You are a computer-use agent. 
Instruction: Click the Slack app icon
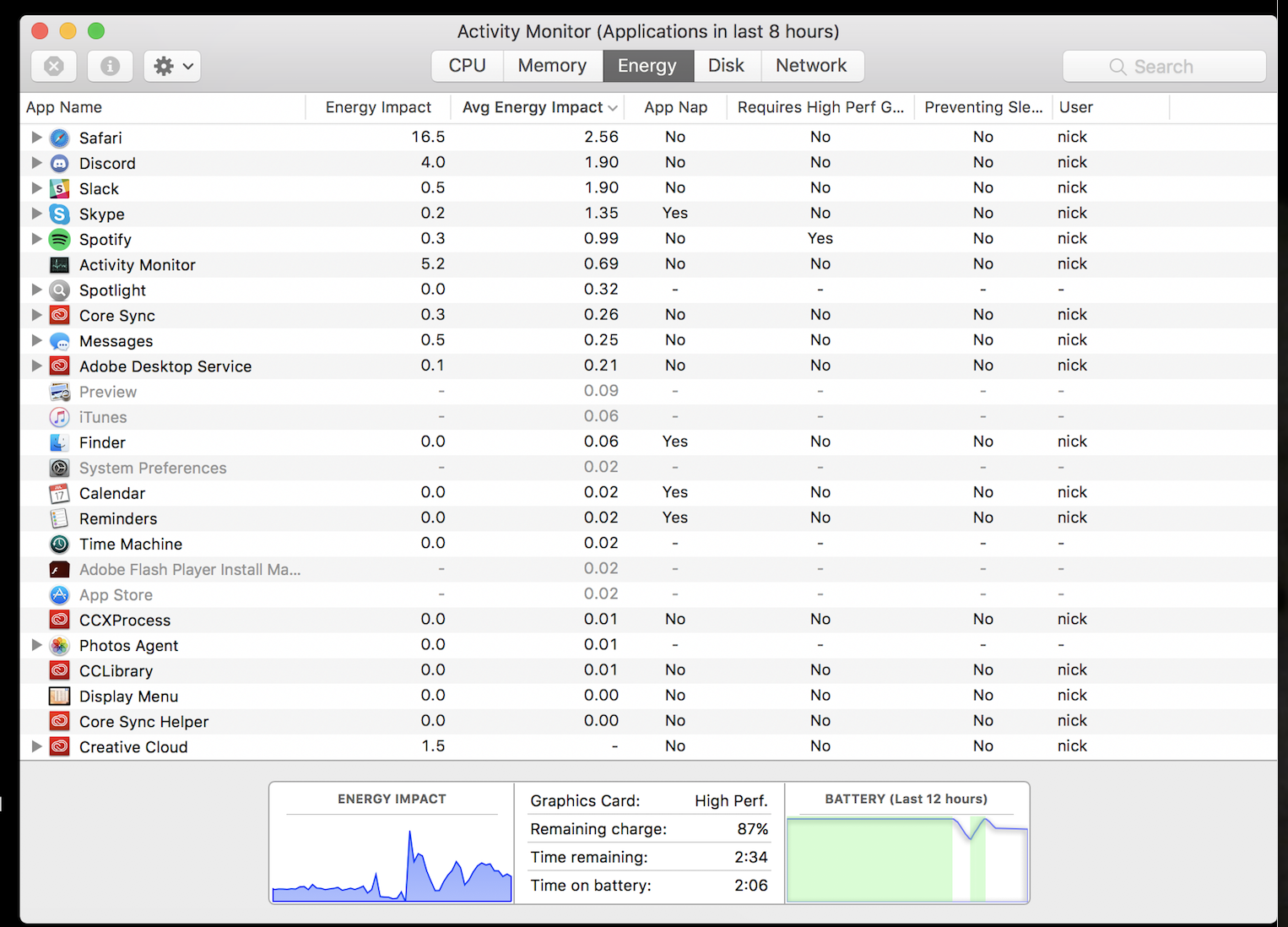point(59,188)
